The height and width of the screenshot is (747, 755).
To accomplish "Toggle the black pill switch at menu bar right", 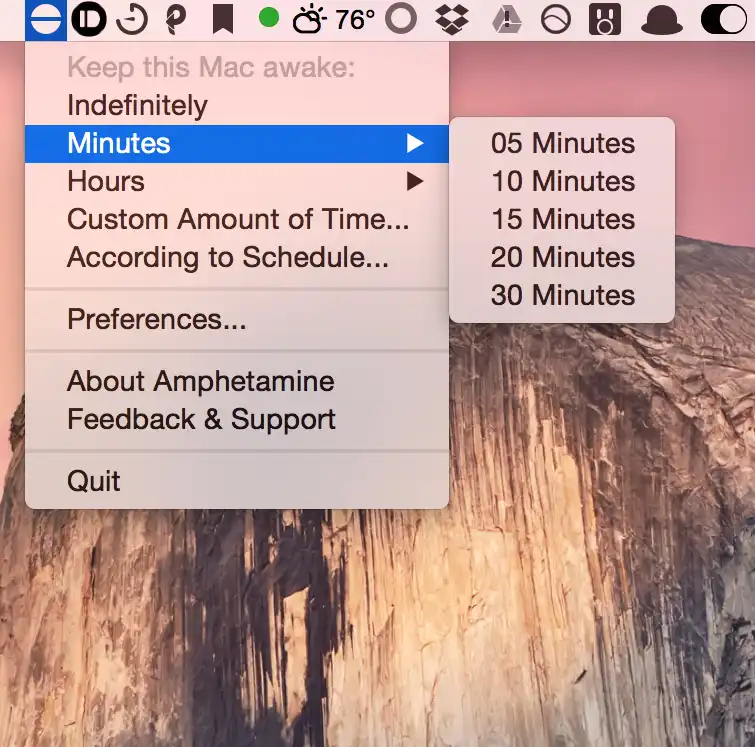I will coord(724,19).
